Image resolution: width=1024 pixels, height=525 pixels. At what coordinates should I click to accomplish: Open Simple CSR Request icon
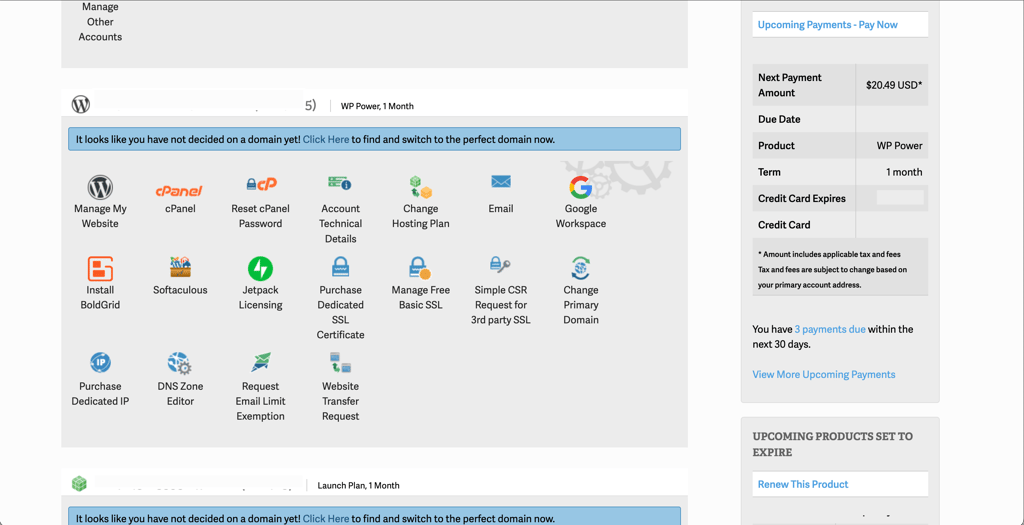[500, 266]
